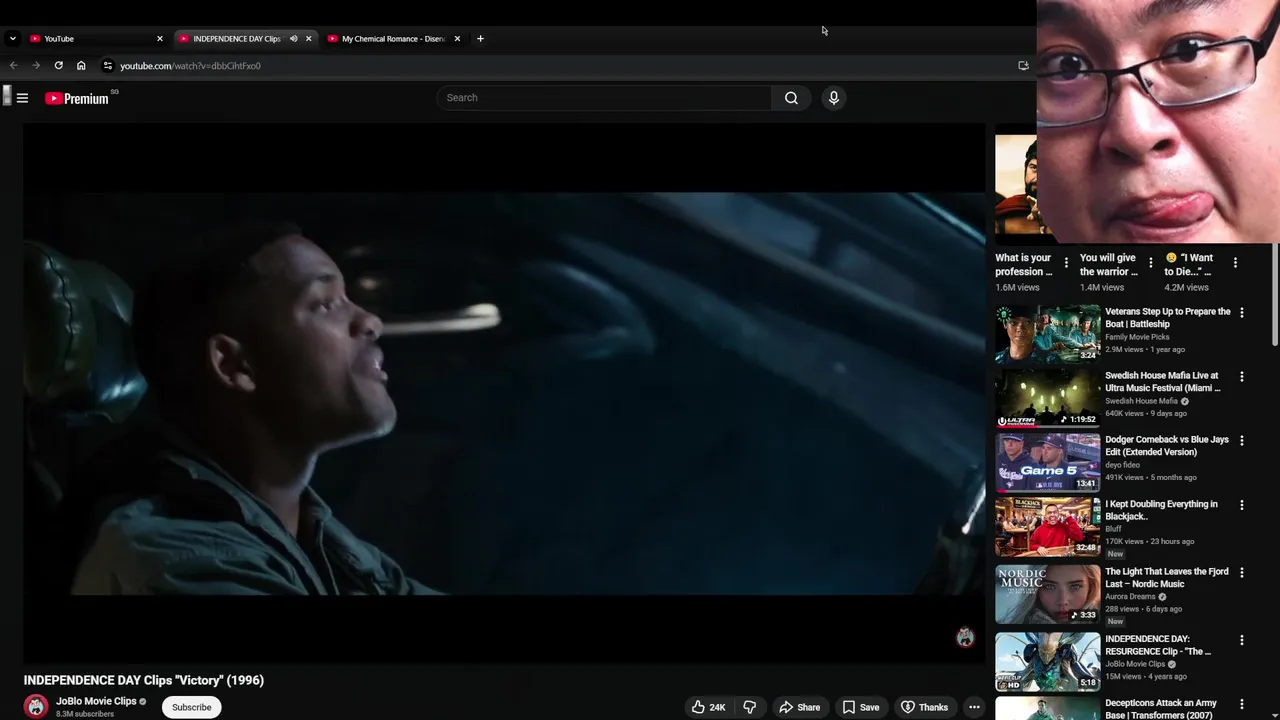
Task: Expand the tab search dropdown arrow
Action: (12, 39)
